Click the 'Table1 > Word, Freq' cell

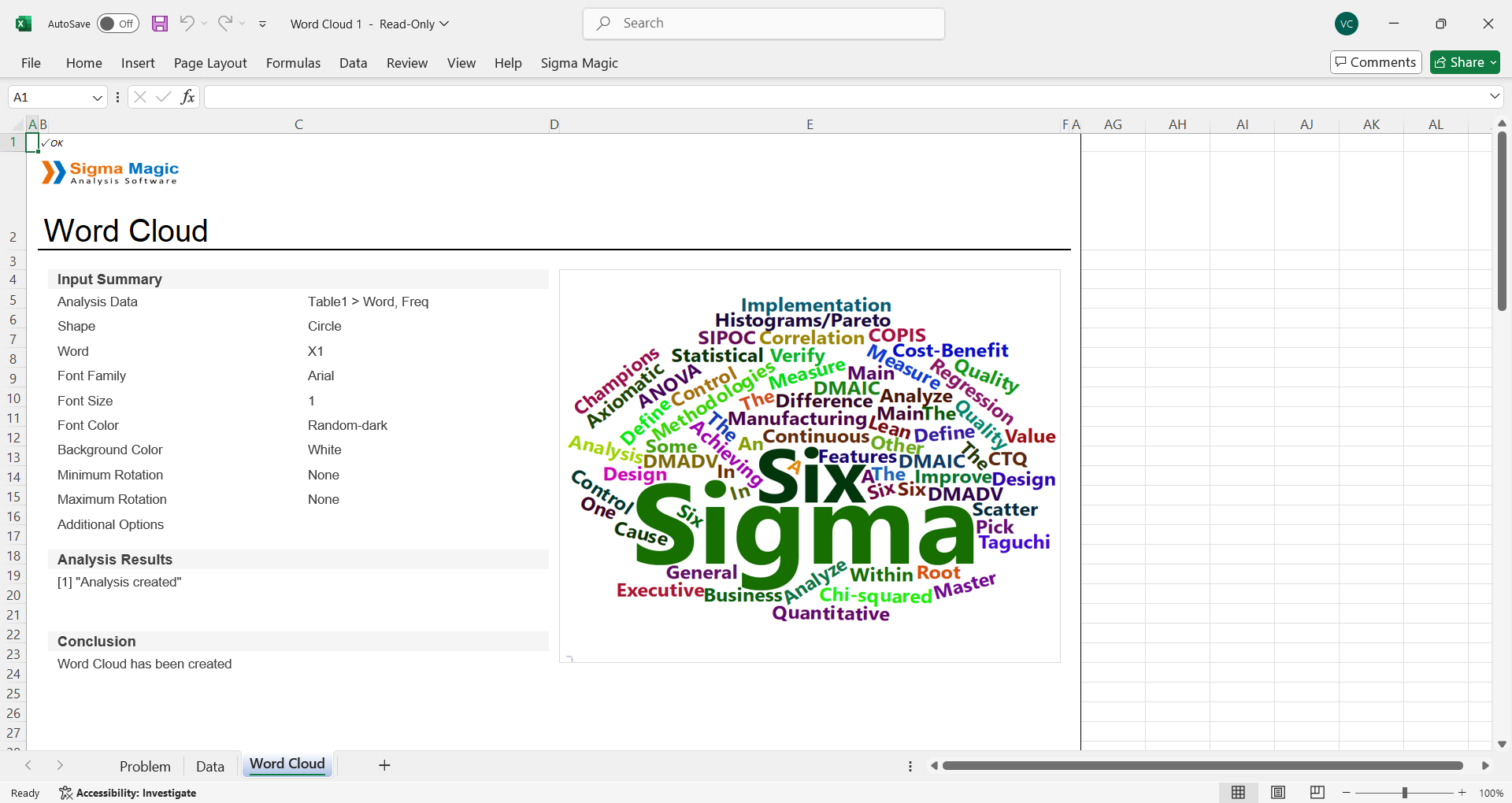pyautogui.click(x=368, y=302)
